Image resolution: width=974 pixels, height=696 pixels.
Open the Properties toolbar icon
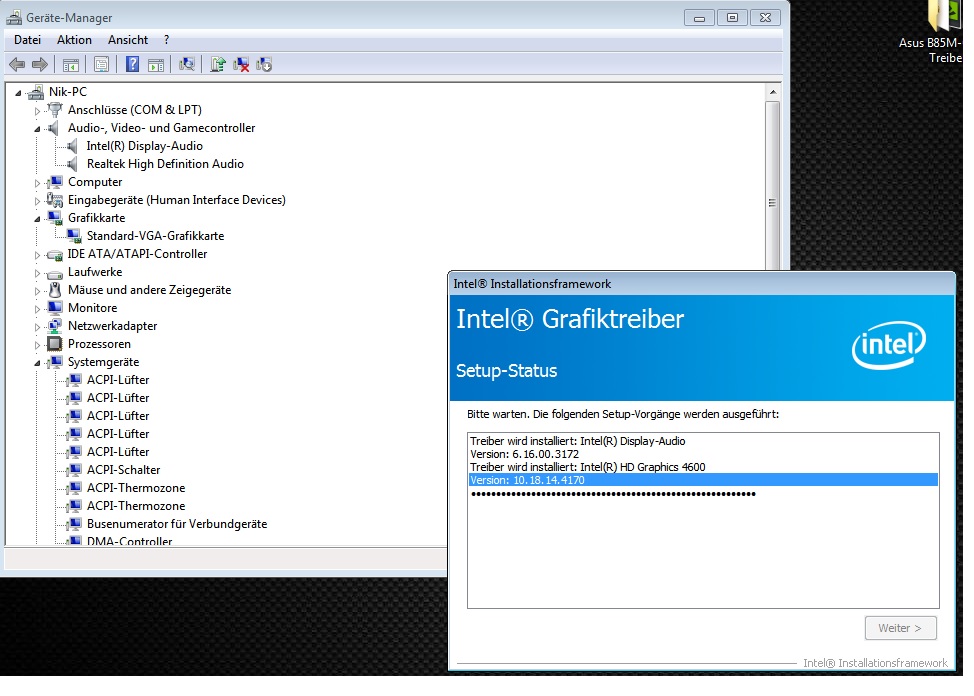click(x=101, y=65)
